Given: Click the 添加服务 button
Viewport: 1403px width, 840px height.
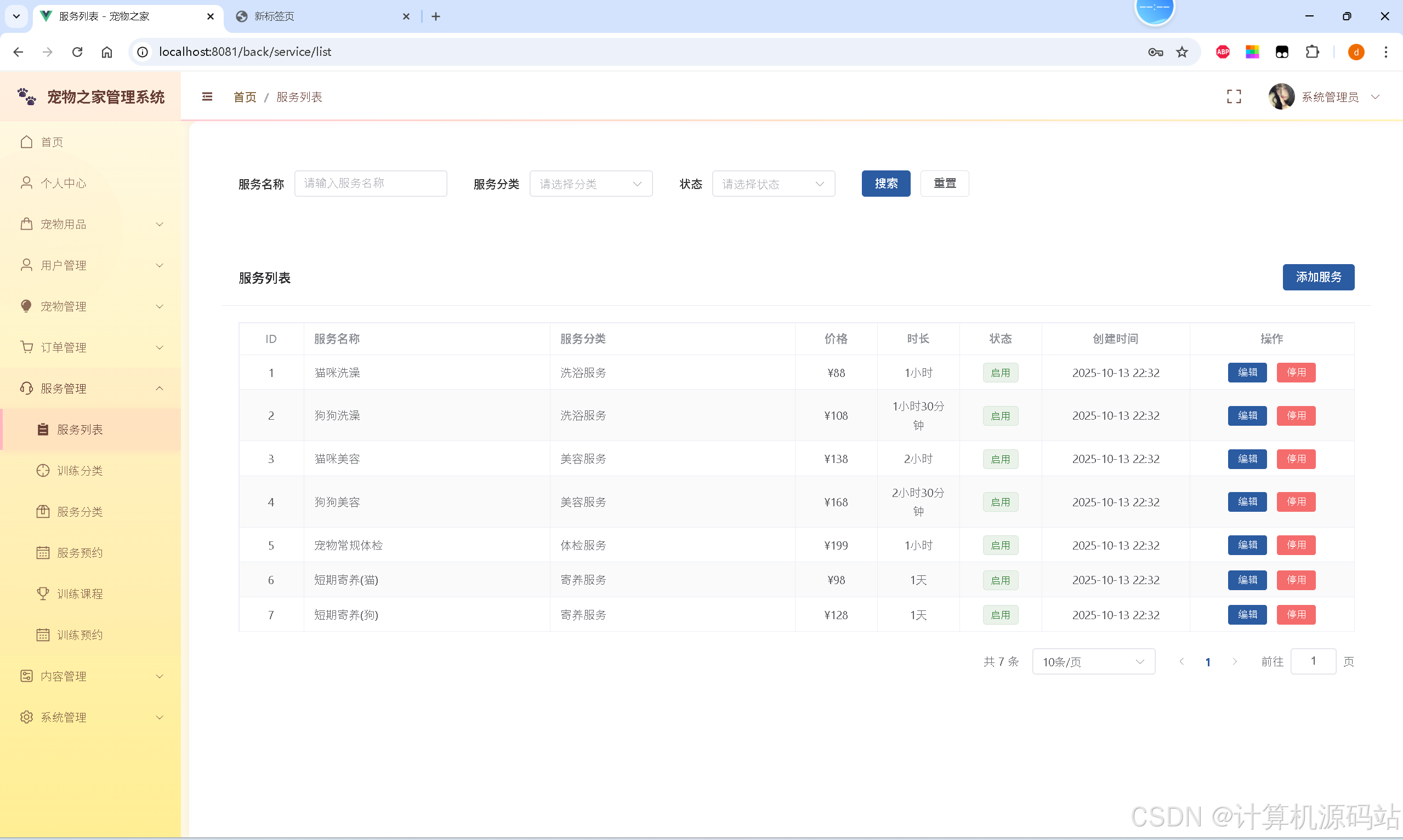Looking at the screenshot, I should click(x=1318, y=277).
